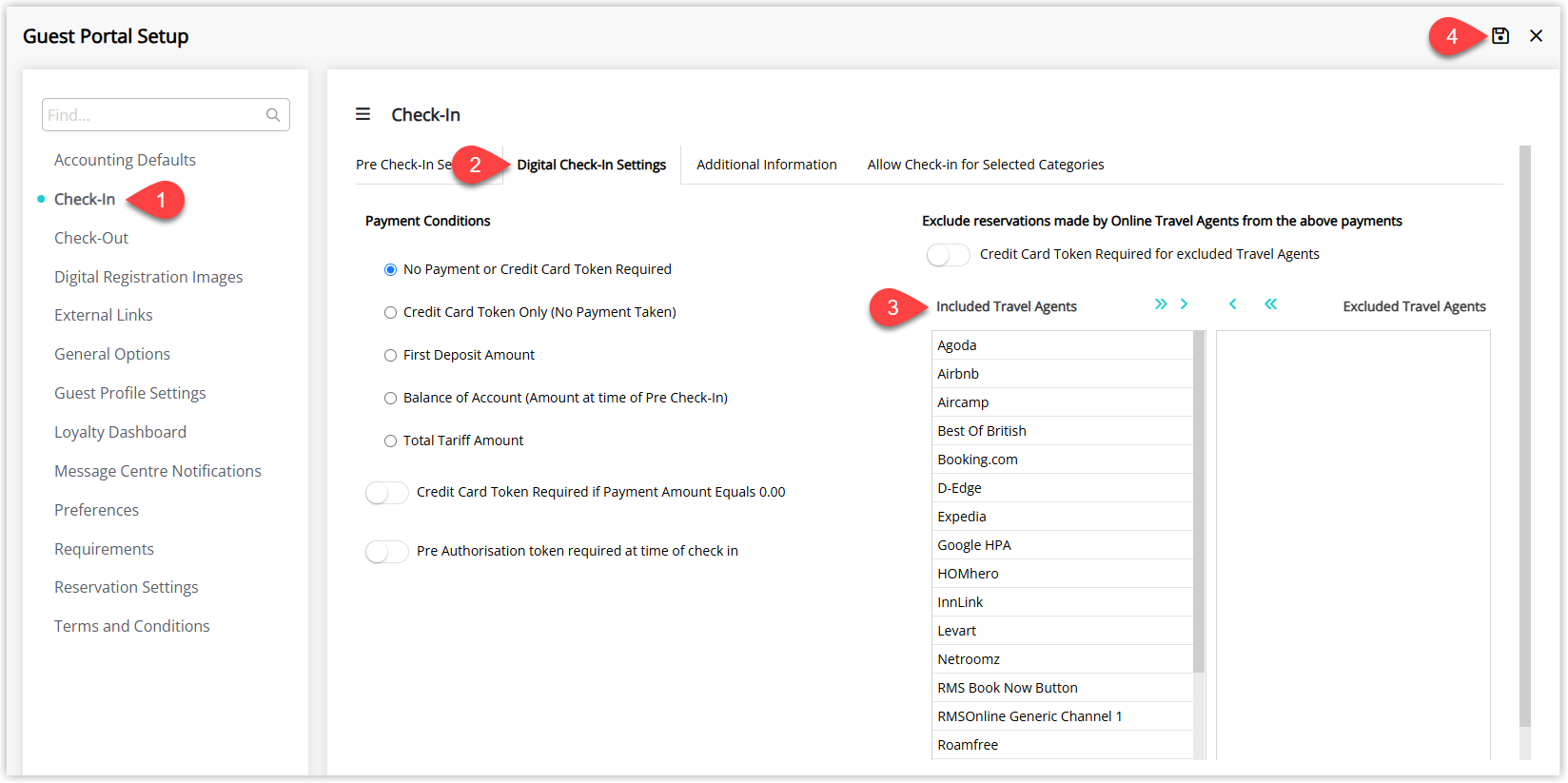
Task: Select Levart in agent list
Action: click(x=1063, y=631)
